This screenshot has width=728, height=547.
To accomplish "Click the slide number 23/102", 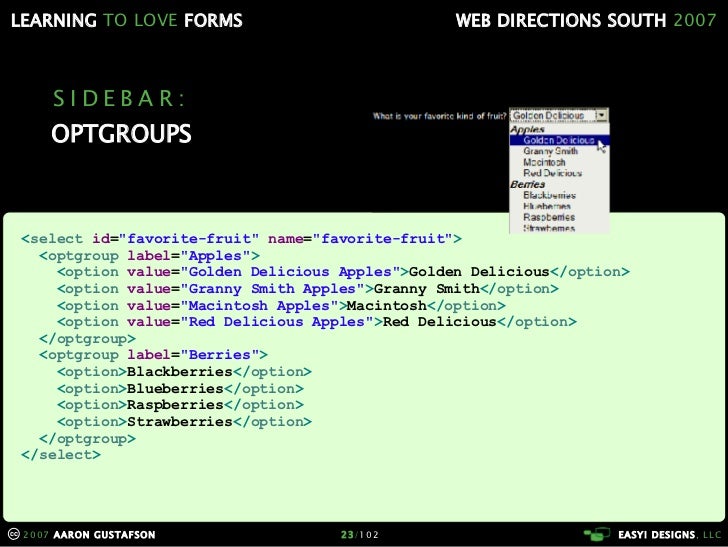I will pos(360,534).
